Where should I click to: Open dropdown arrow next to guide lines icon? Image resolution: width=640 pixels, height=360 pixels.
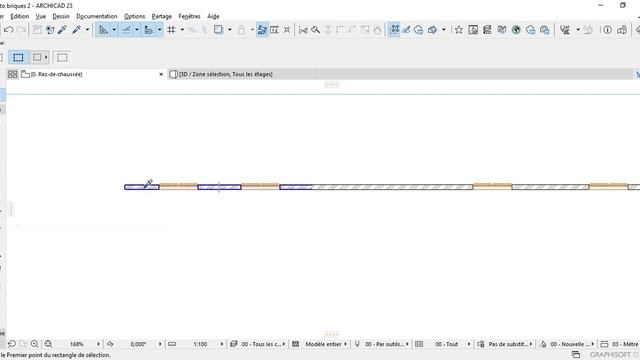(114, 30)
